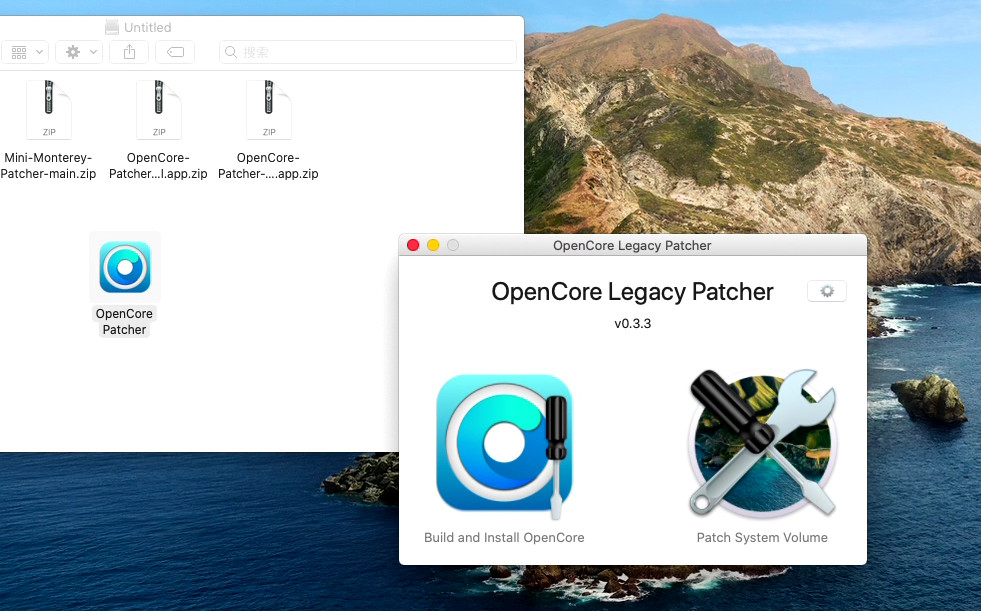Click Mini-Monterey-Patcher-main.zip file name

pos(48,166)
